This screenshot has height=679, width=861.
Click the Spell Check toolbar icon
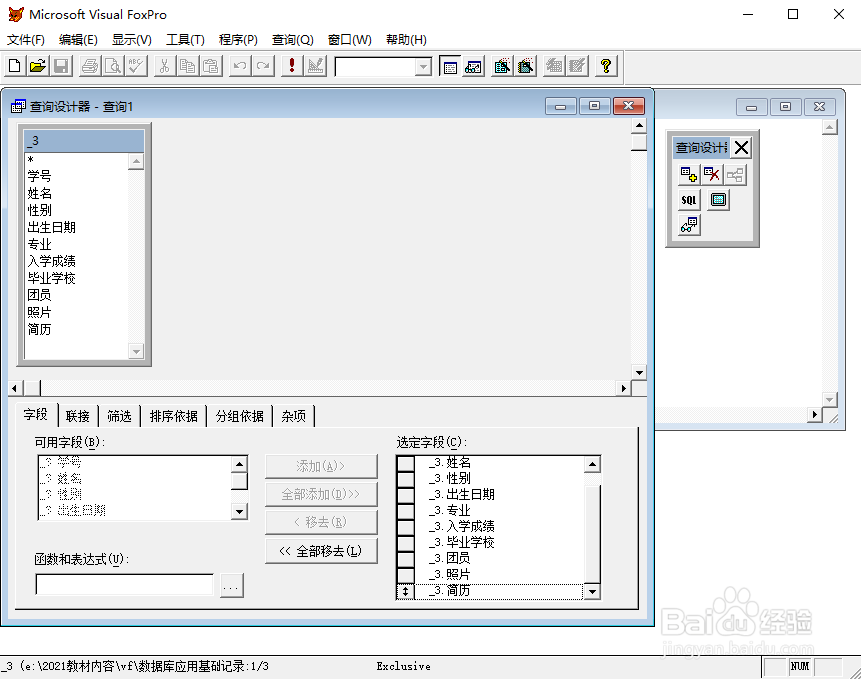[x=136, y=66]
